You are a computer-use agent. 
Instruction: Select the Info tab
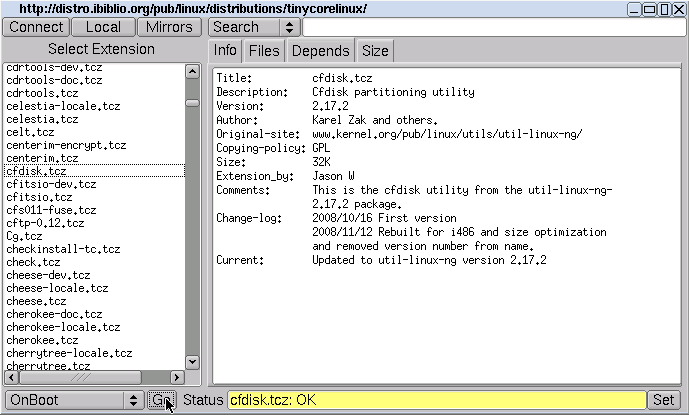click(x=226, y=50)
